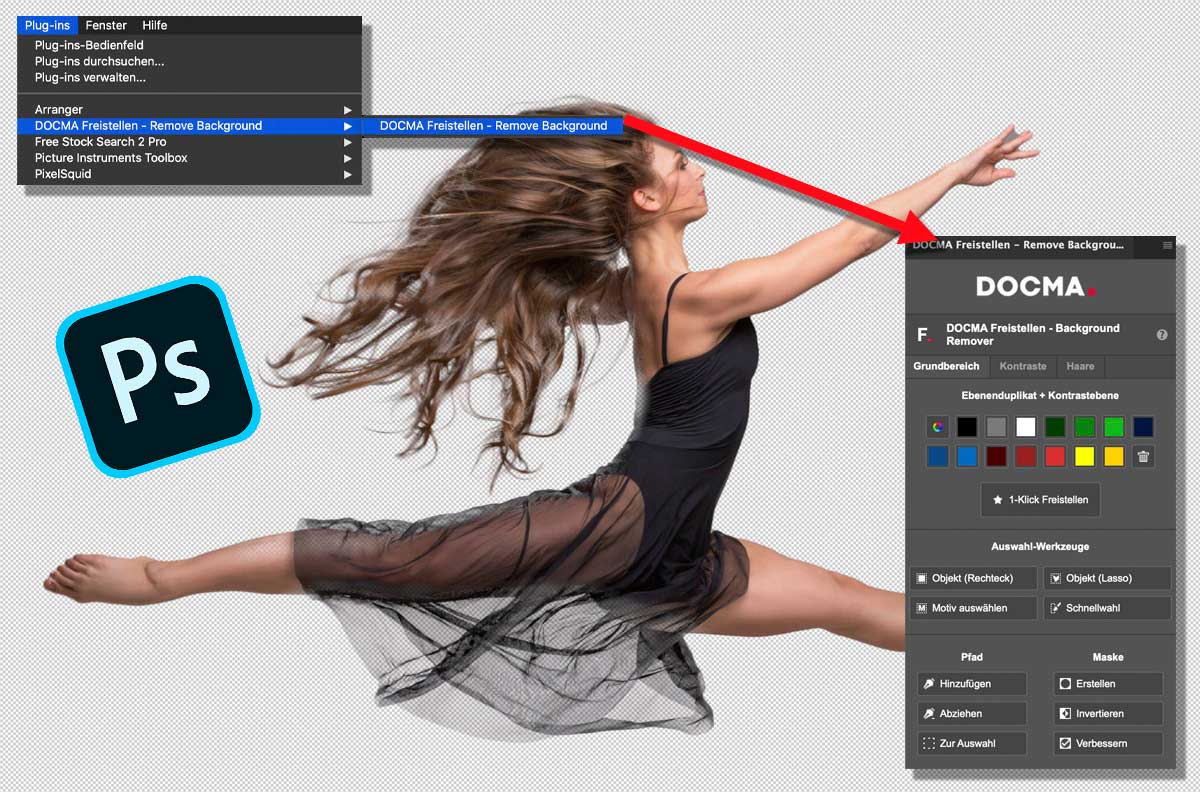Image resolution: width=1200 pixels, height=792 pixels.
Task: Click Abziehen under Pfad
Action: pos(972,714)
